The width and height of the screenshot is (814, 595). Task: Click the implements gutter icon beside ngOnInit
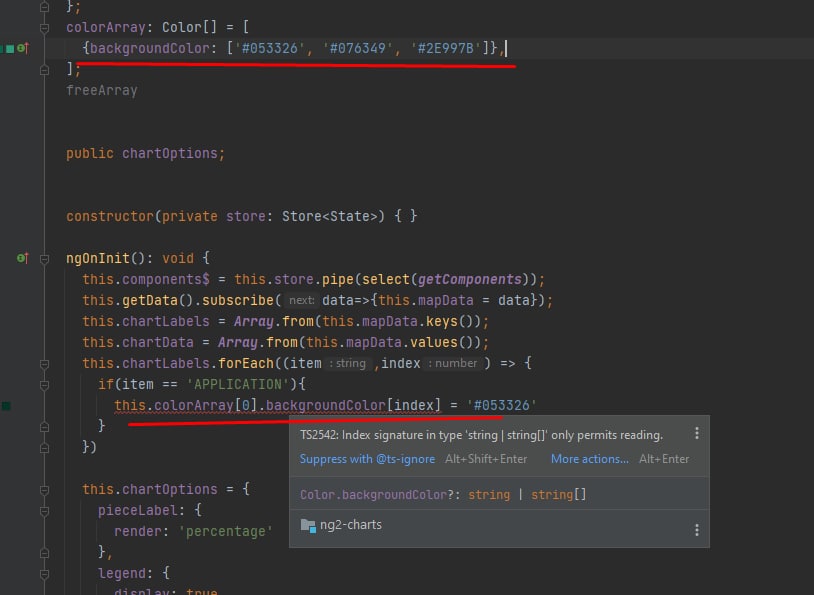(x=23, y=258)
